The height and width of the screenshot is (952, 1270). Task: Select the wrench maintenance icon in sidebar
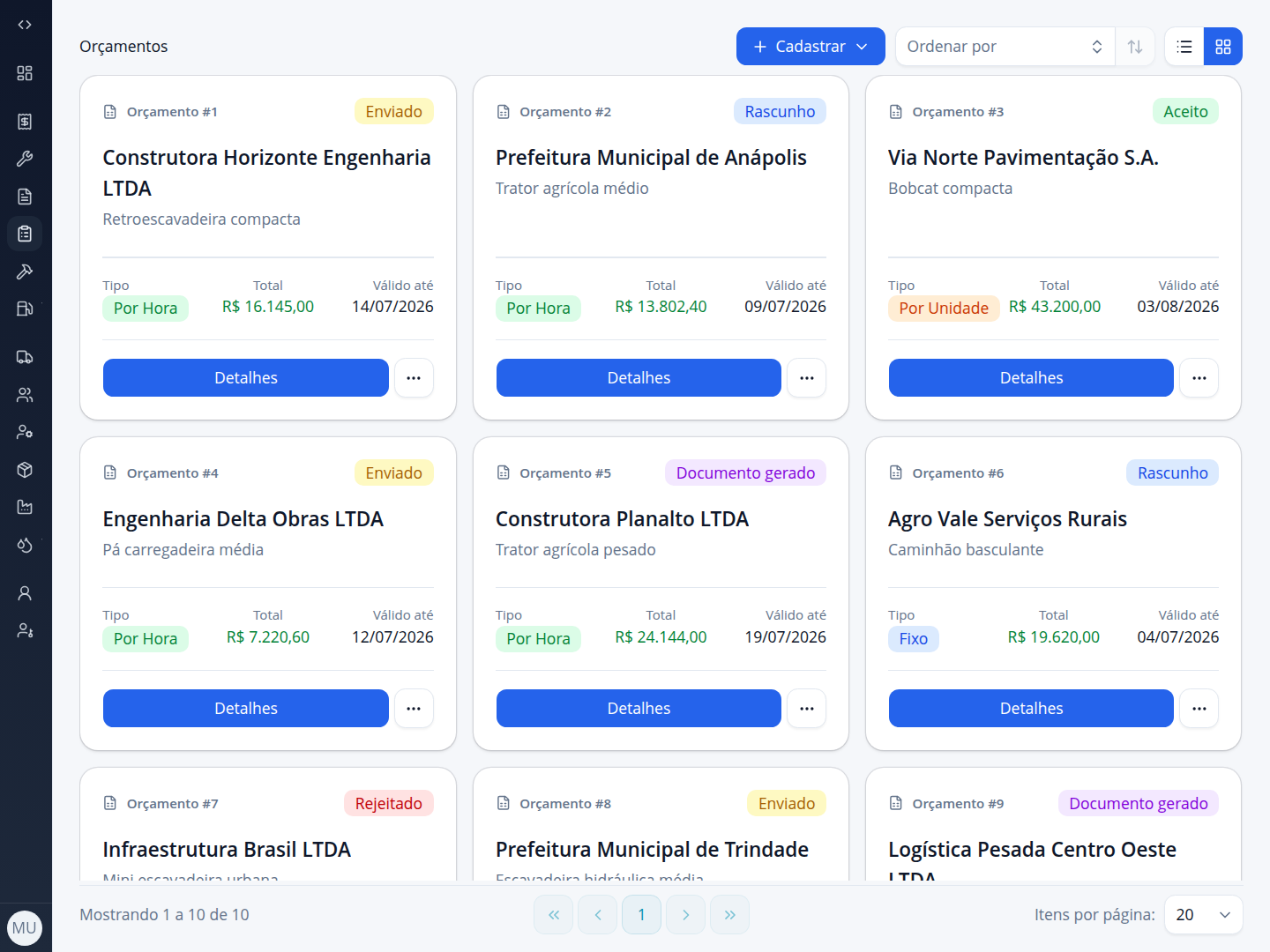pyautogui.click(x=25, y=159)
